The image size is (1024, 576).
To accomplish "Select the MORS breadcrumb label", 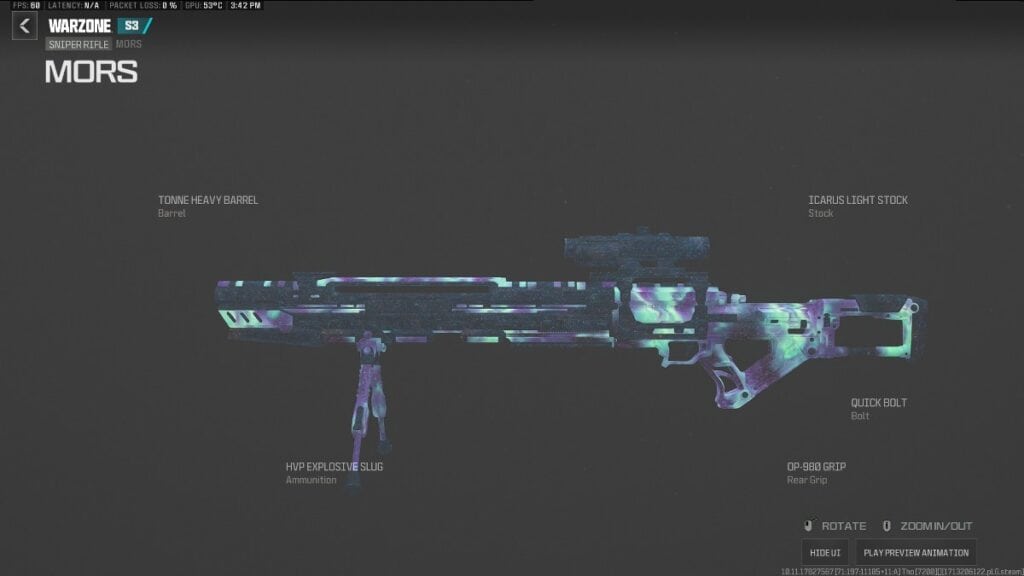I will 128,44.
